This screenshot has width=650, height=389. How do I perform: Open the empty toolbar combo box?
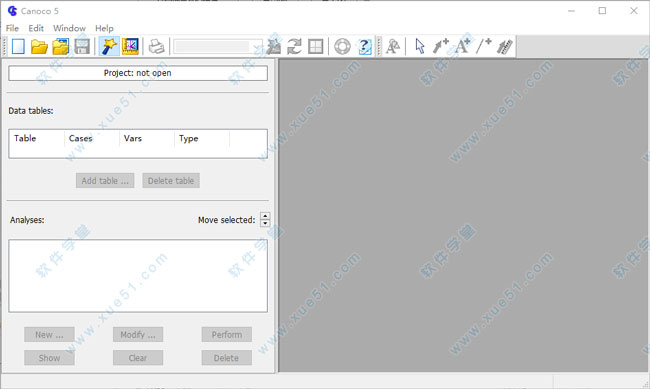(218, 46)
